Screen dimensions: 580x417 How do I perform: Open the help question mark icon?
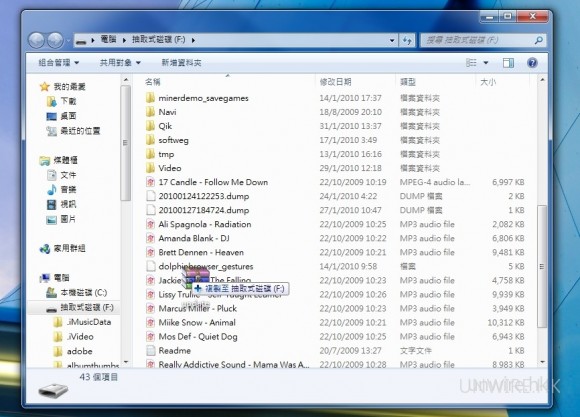[532, 63]
